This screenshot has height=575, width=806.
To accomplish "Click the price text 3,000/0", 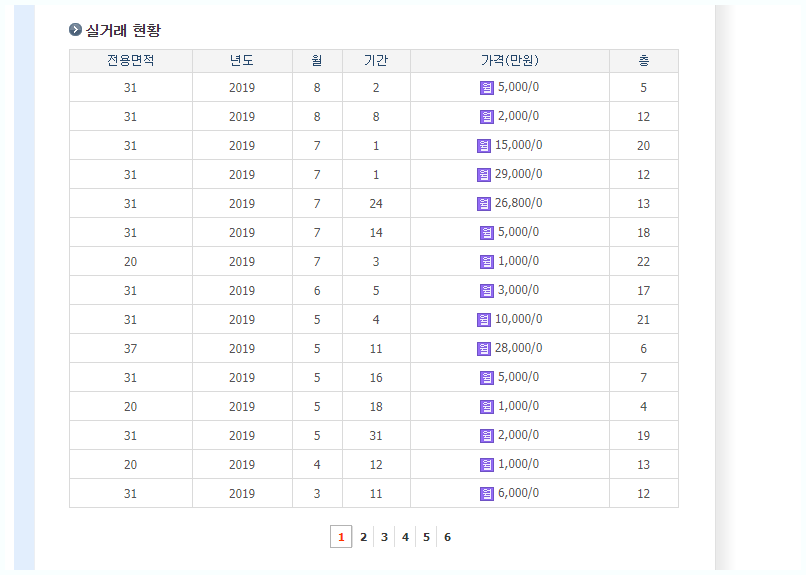I will (519, 290).
